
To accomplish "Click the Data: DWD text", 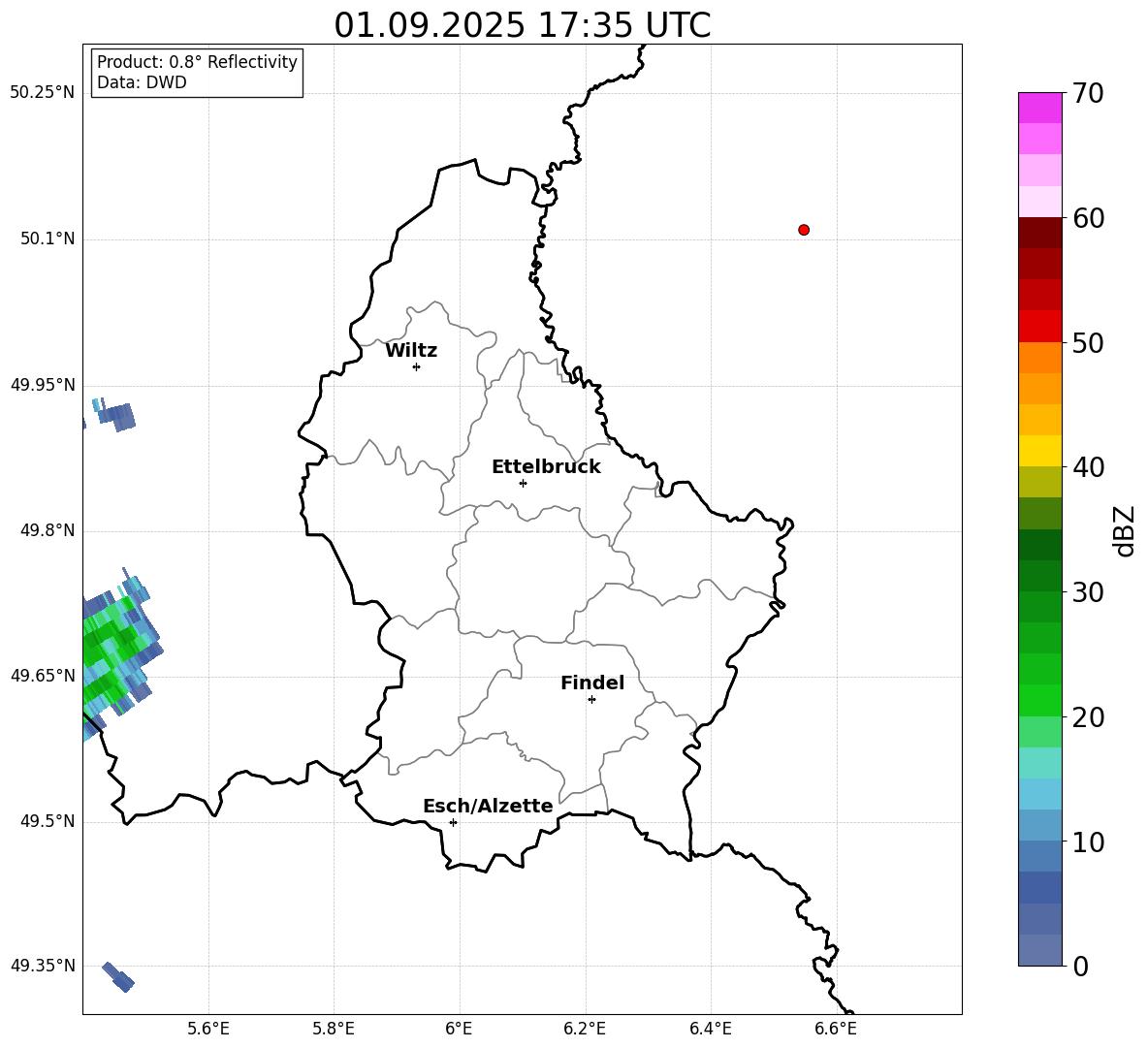I will click(x=142, y=82).
